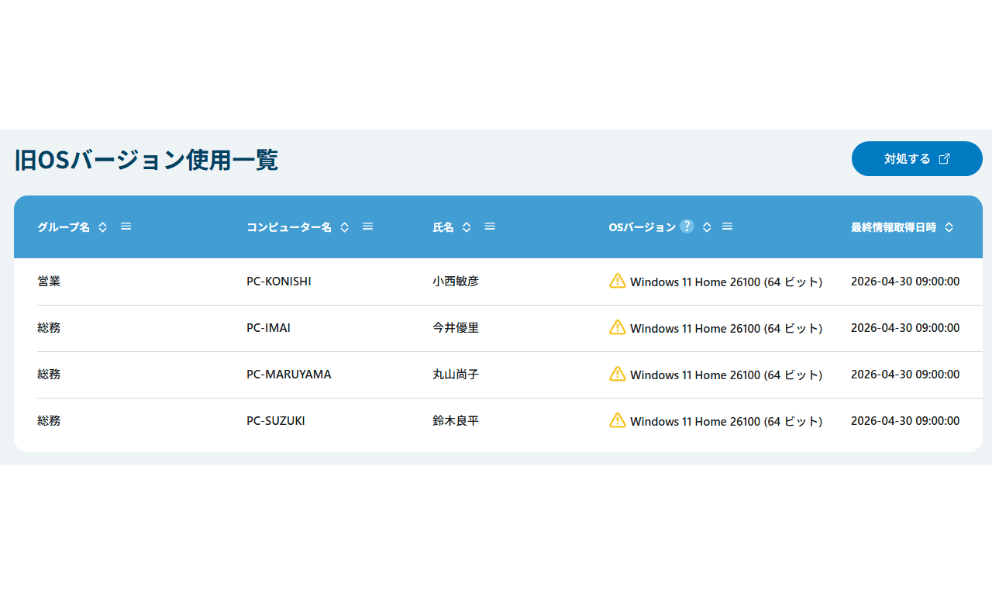Open 氏名 column filter menu

pyautogui.click(x=490, y=226)
